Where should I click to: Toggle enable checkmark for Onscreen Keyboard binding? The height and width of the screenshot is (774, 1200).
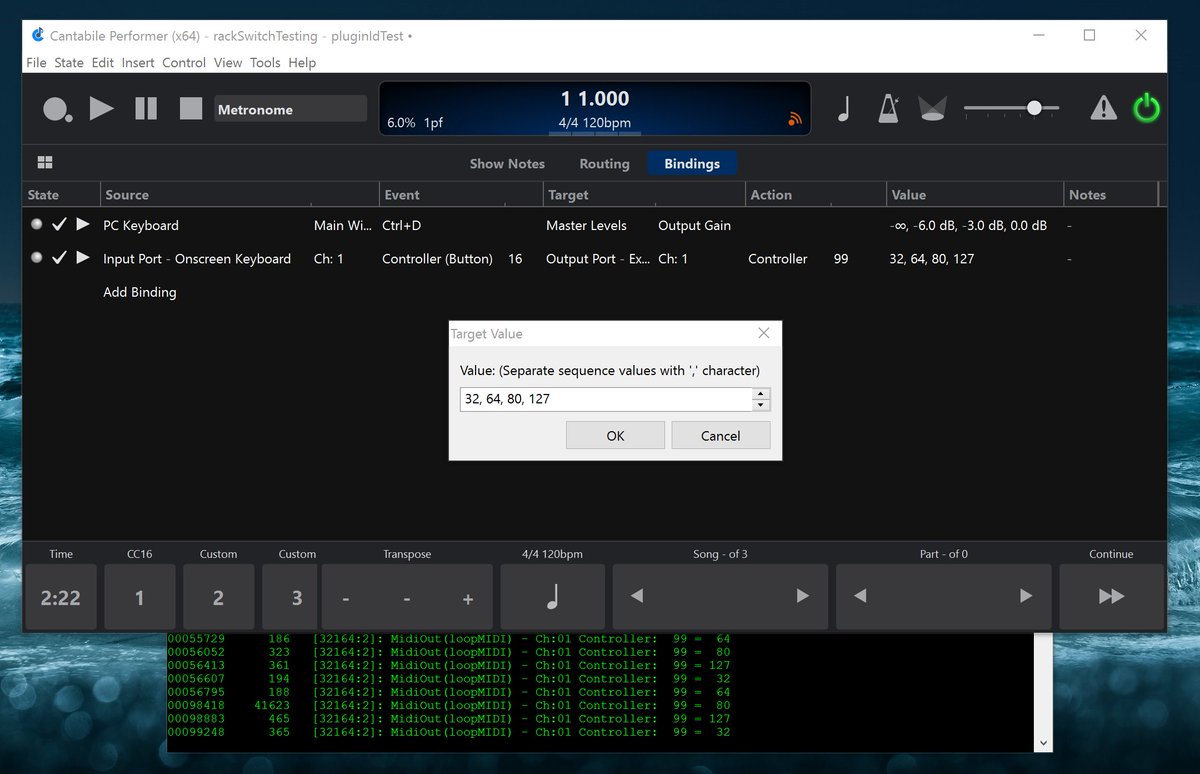coord(59,258)
